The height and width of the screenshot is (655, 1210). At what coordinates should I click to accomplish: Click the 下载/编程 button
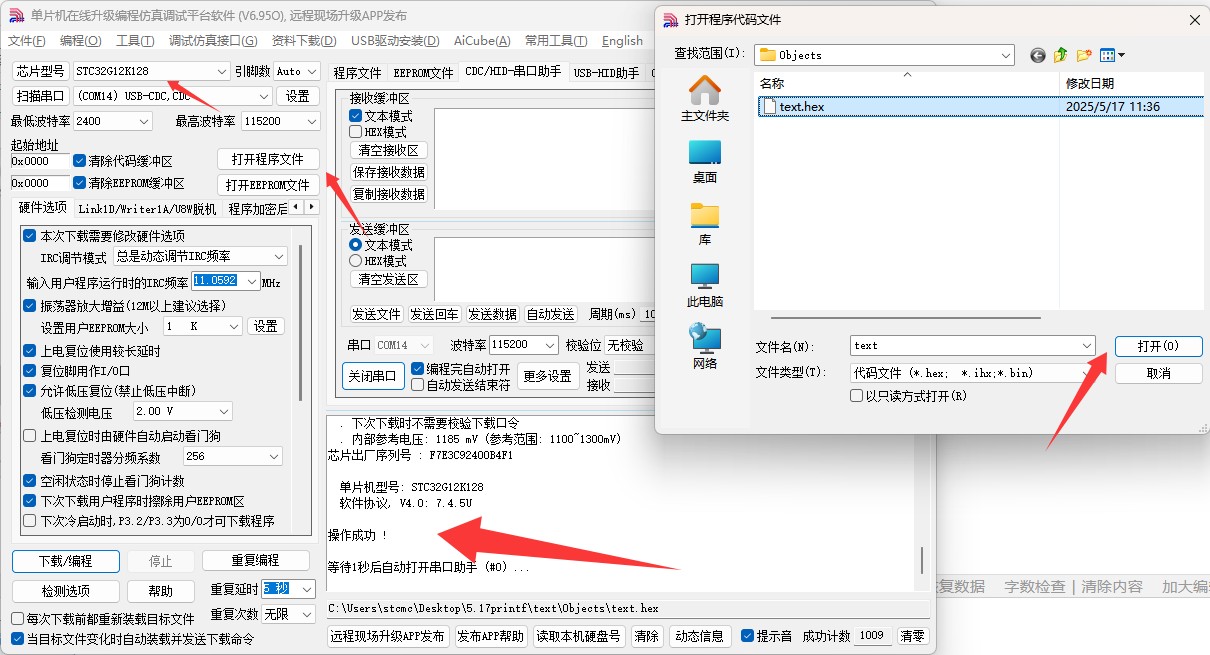pyautogui.click(x=66, y=561)
